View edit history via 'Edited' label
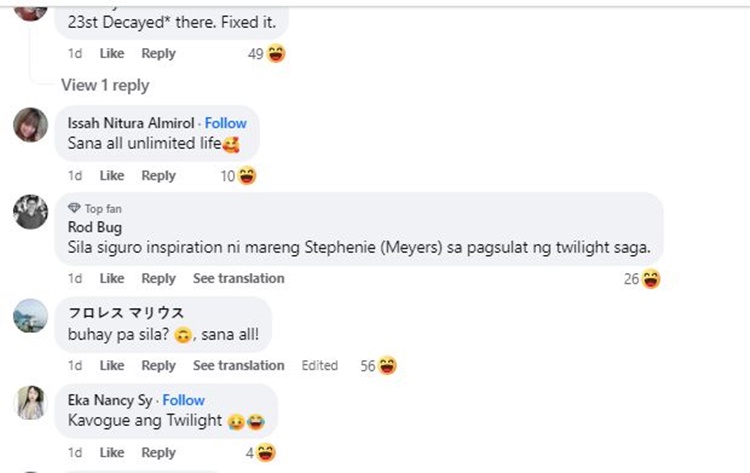This screenshot has height=473, width=750. (320, 365)
